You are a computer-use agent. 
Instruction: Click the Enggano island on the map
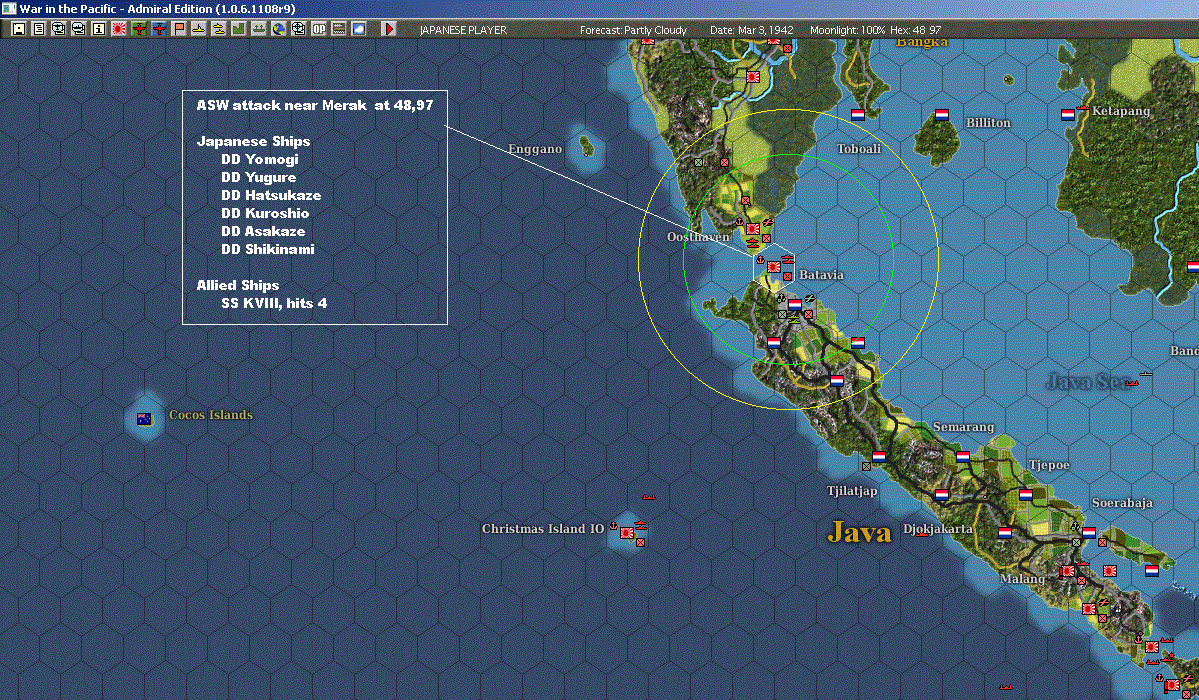click(587, 145)
